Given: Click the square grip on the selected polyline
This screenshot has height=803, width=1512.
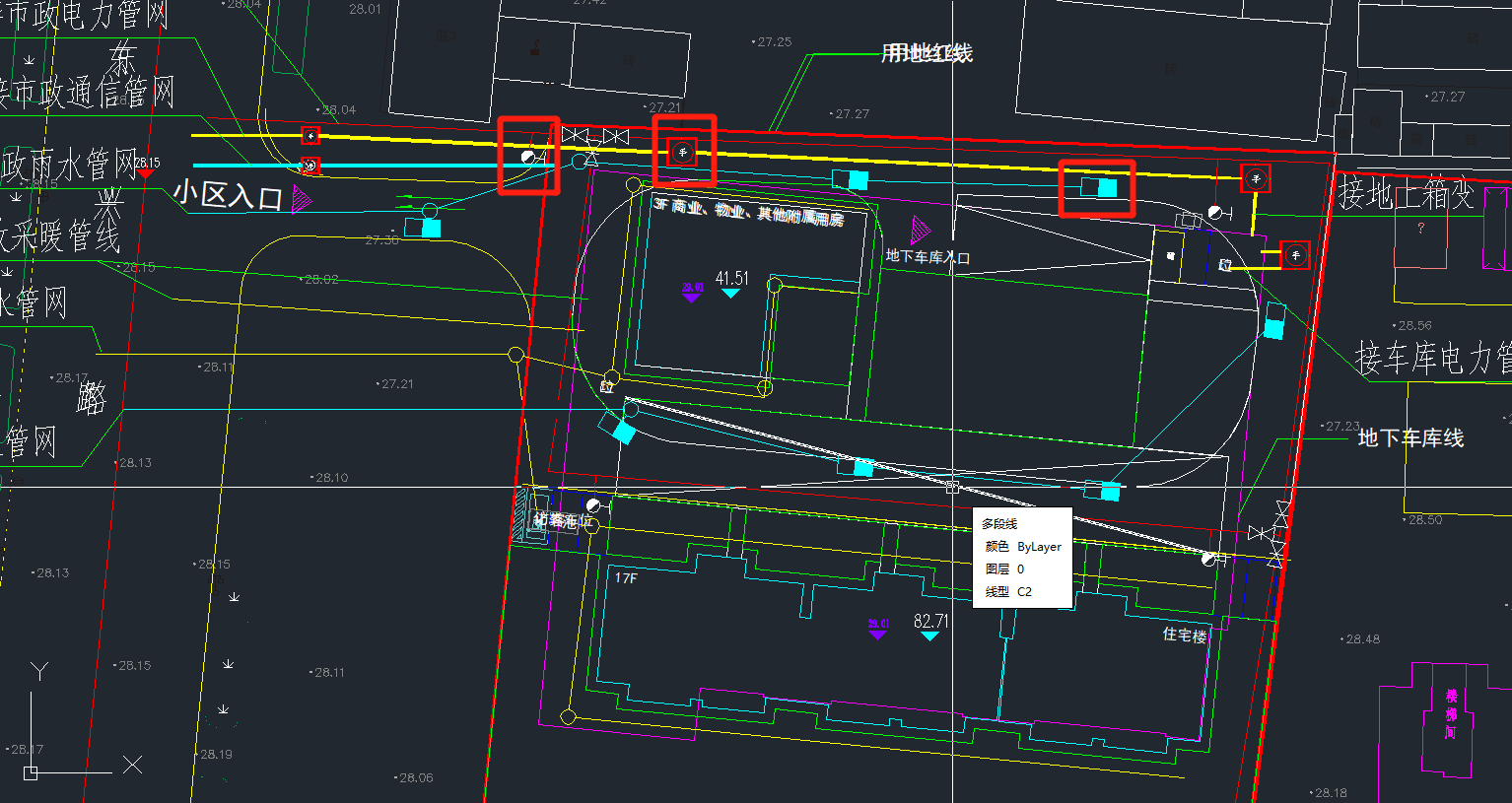Looking at the screenshot, I should [x=952, y=487].
